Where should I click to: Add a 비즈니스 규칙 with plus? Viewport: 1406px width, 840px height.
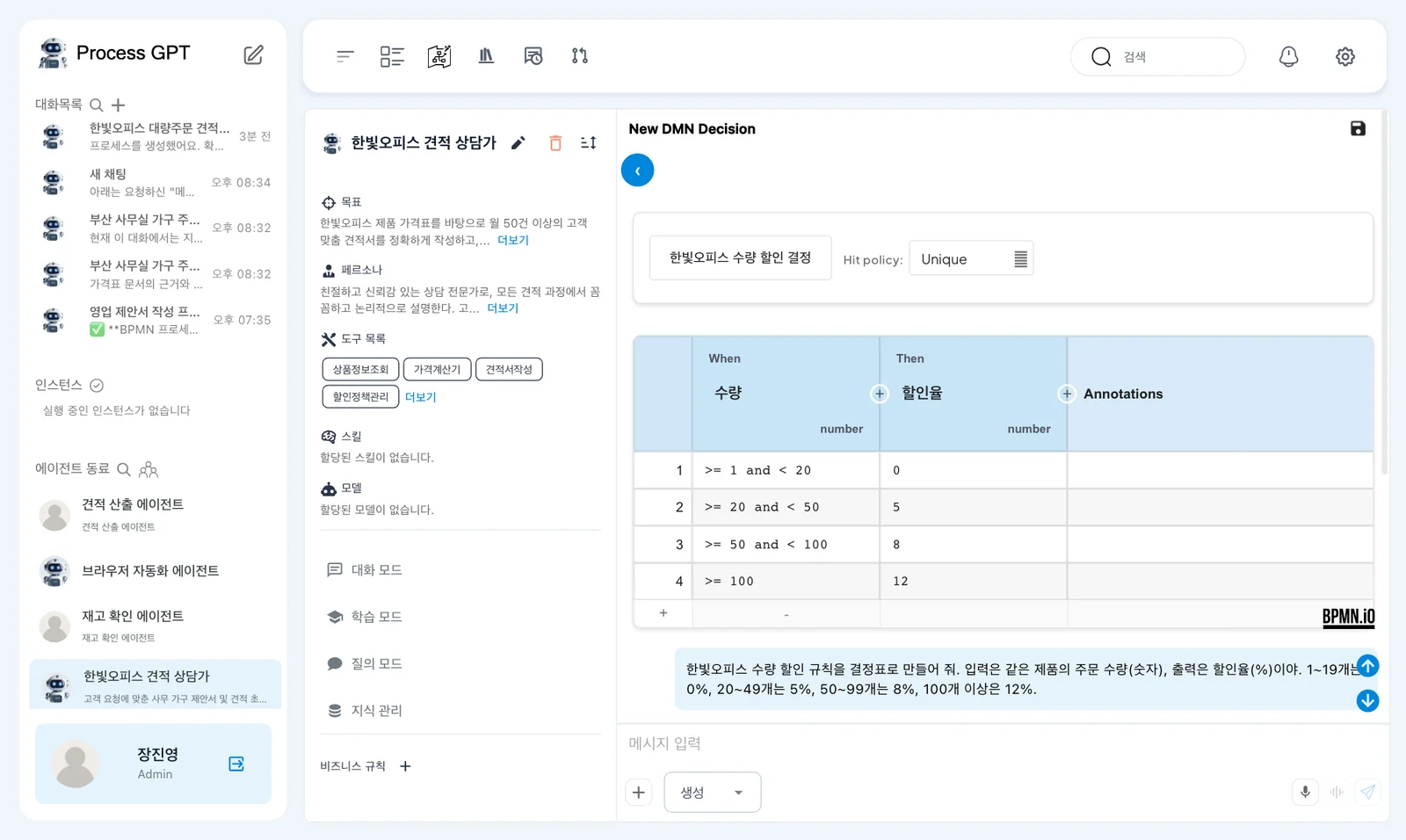click(405, 766)
